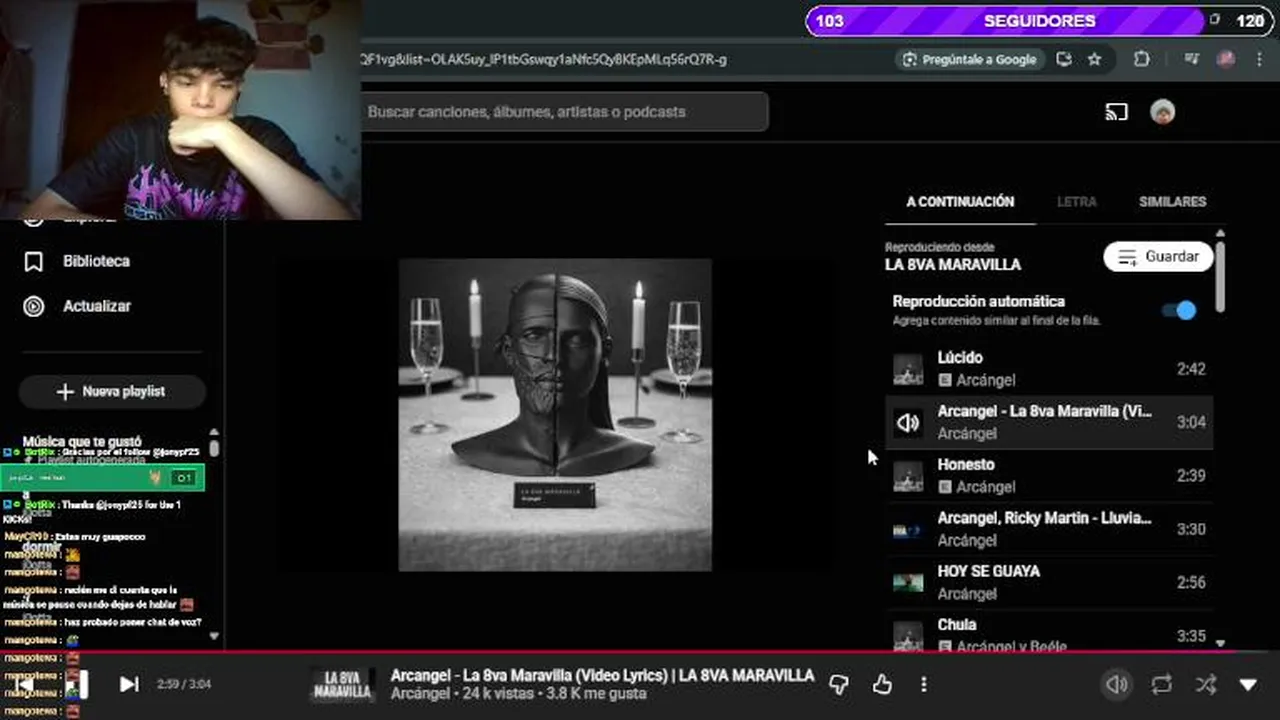
Task: Open the browser extensions puzzle icon
Action: coord(1142,59)
